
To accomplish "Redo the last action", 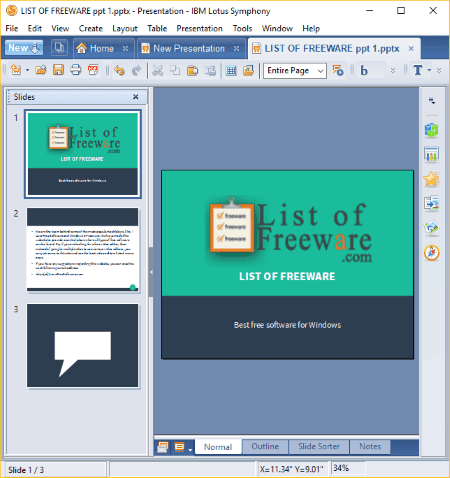I will click(136, 70).
